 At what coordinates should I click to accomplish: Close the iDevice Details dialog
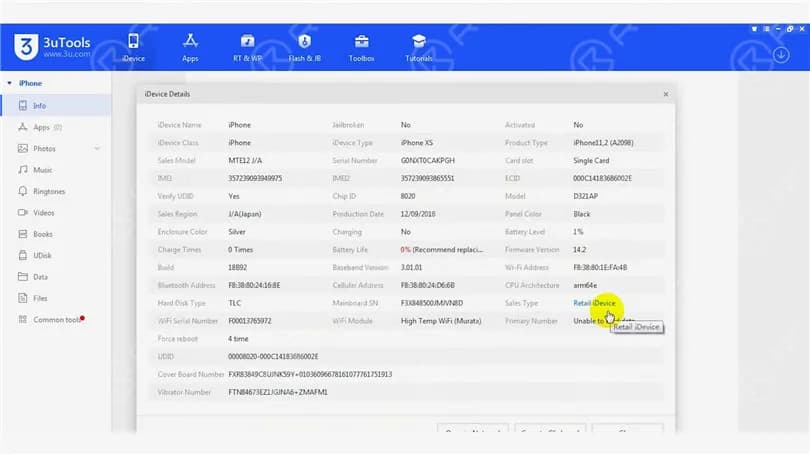(x=666, y=94)
